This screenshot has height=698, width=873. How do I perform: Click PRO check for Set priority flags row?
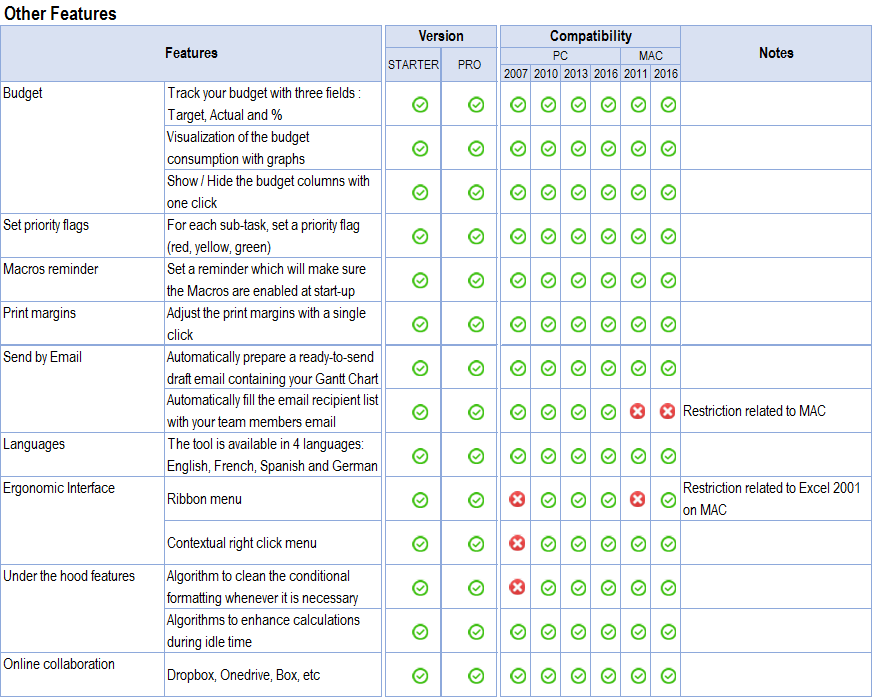click(x=476, y=236)
